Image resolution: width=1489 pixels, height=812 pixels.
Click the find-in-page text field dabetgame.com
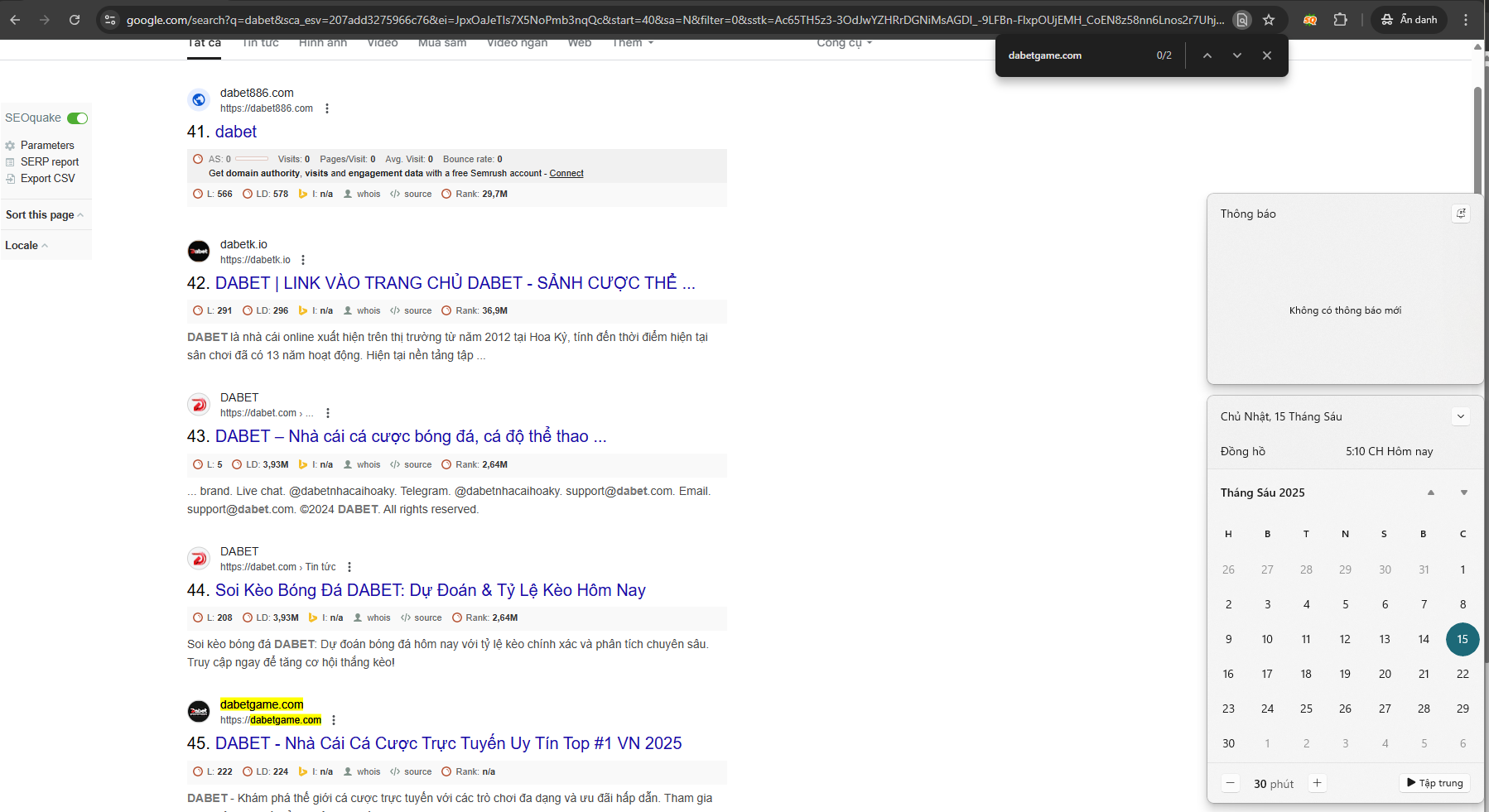(1077, 55)
